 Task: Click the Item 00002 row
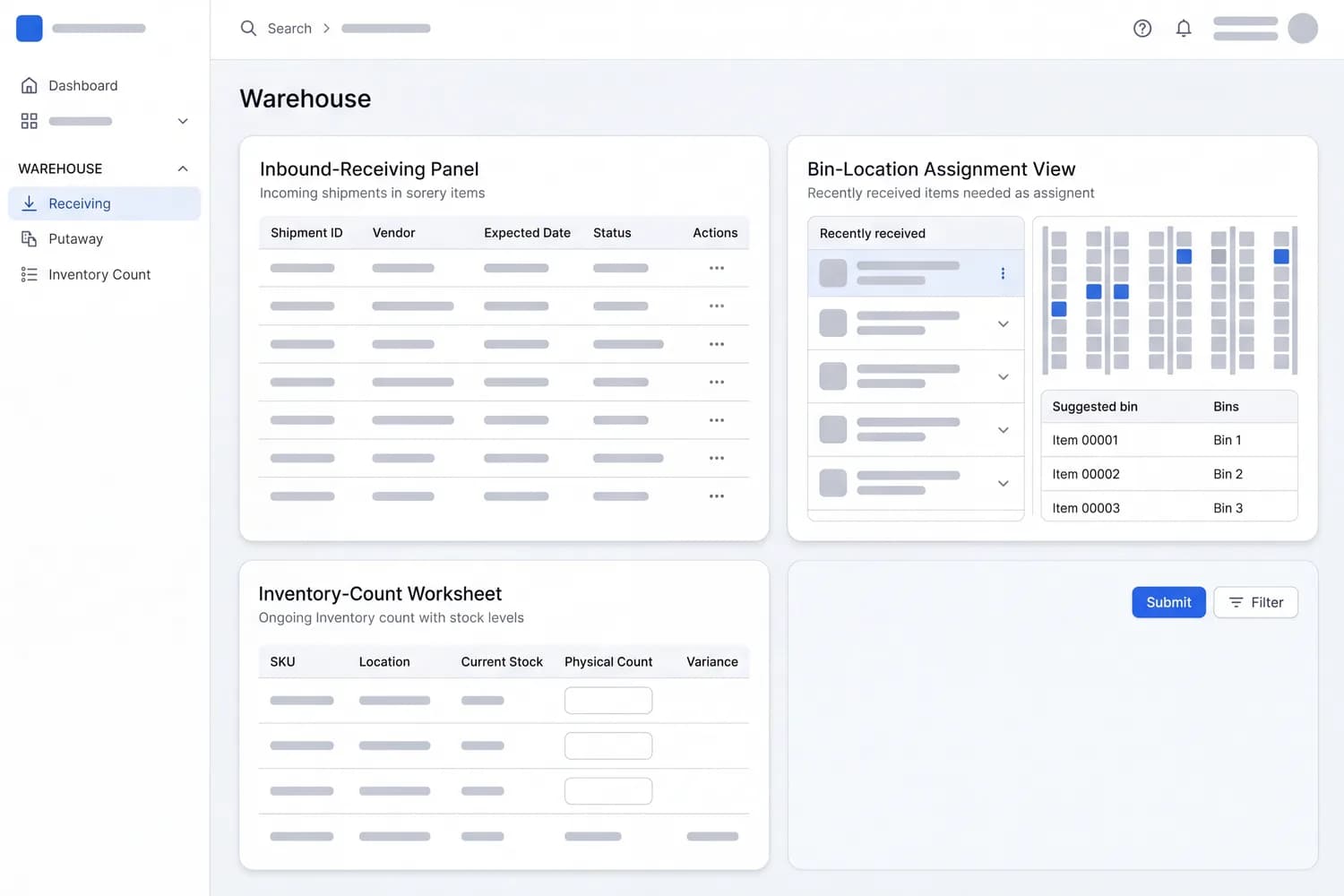pyautogui.click(x=1169, y=474)
